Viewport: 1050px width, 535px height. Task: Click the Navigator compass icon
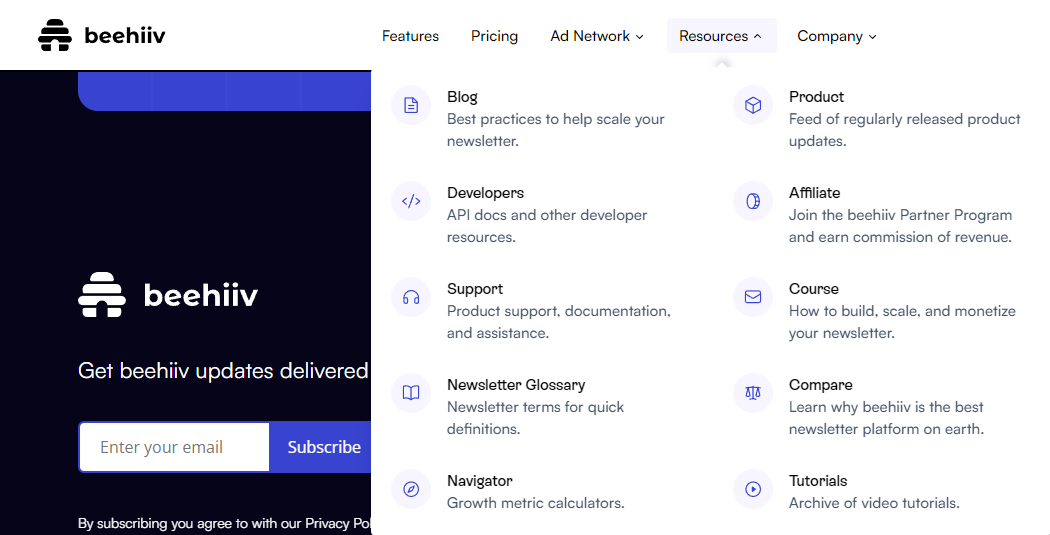411,489
